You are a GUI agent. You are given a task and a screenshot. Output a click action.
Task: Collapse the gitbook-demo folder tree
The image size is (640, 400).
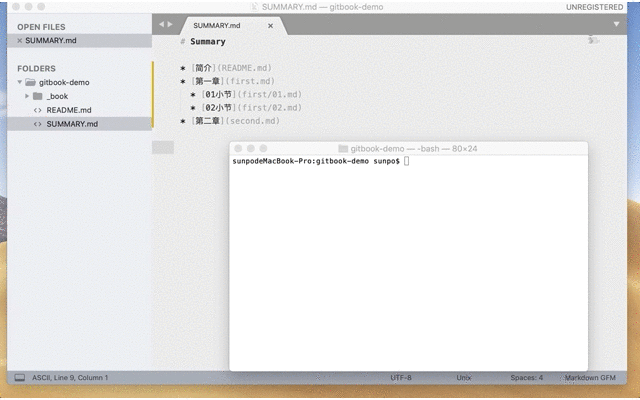(x=19, y=82)
